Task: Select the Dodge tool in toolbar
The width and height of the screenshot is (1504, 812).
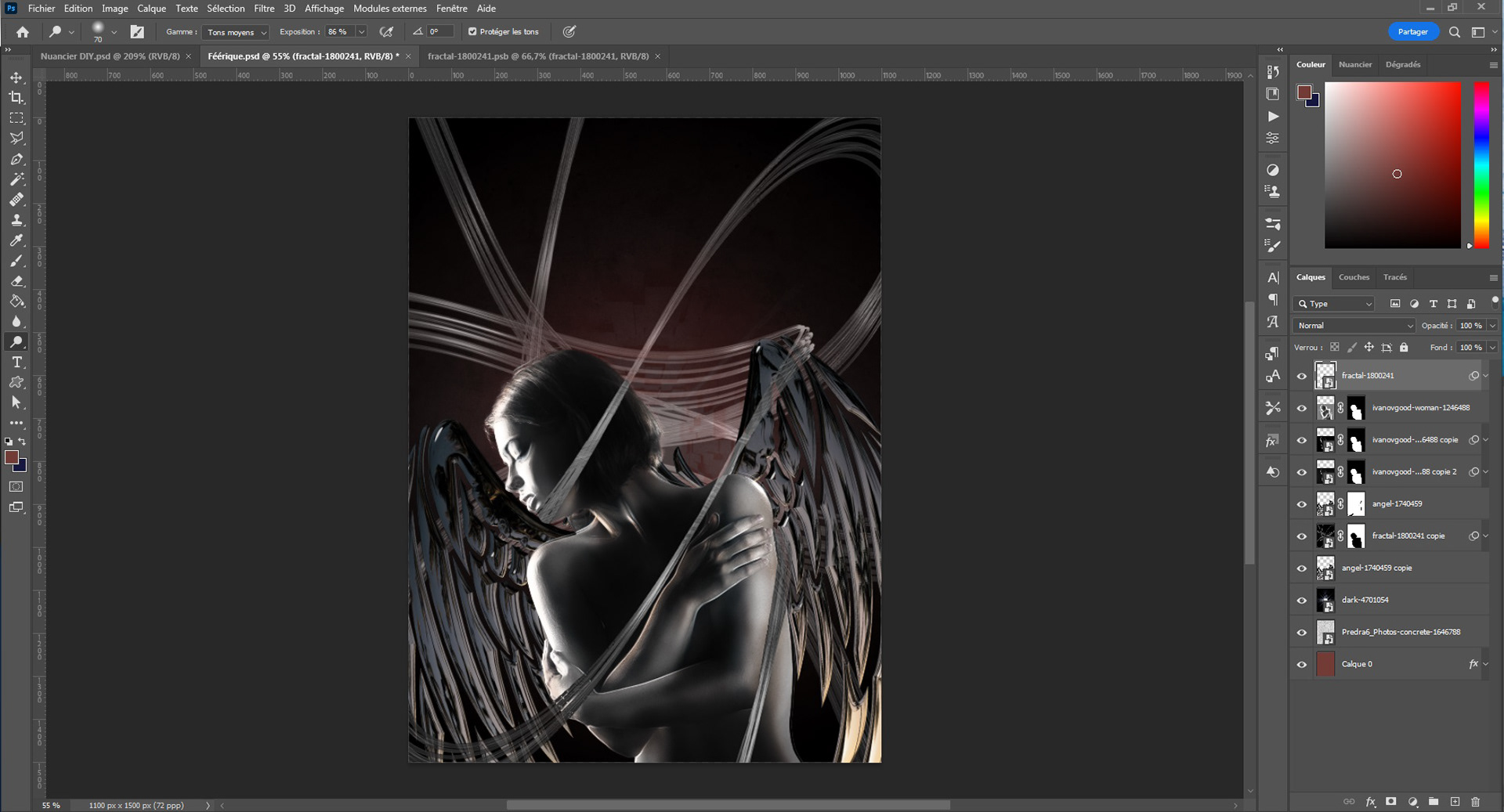Action: pyautogui.click(x=16, y=342)
